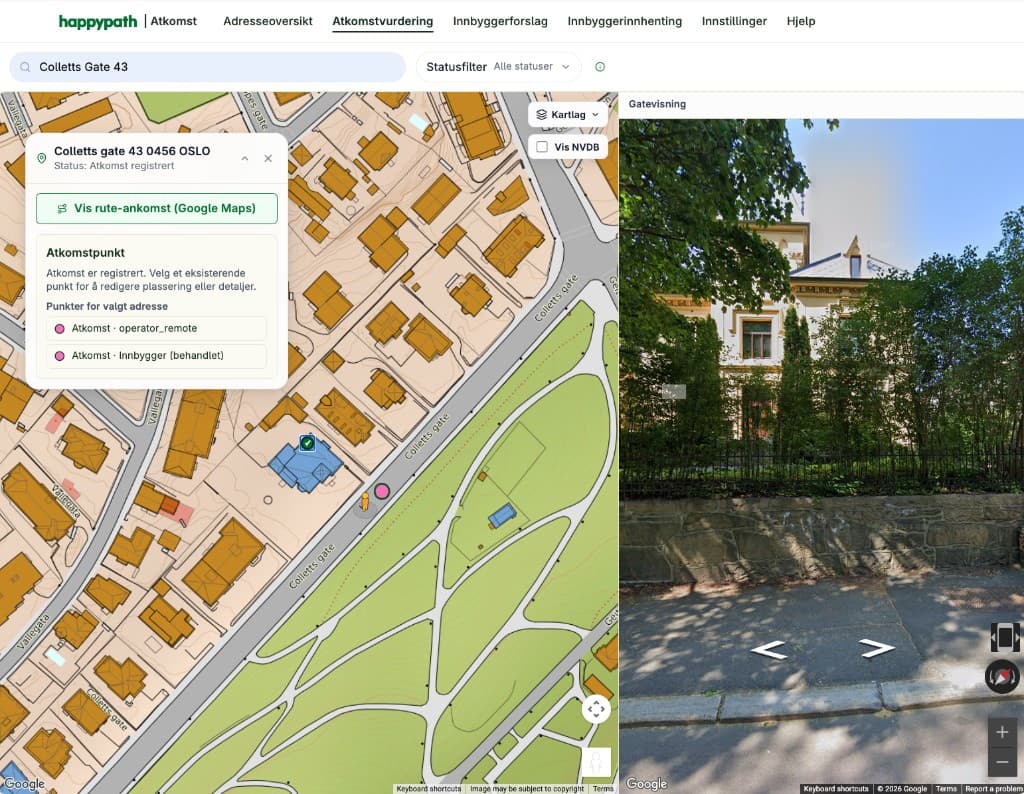Click the search magnifier icon
The width and height of the screenshot is (1024, 794).
[25, 67]
